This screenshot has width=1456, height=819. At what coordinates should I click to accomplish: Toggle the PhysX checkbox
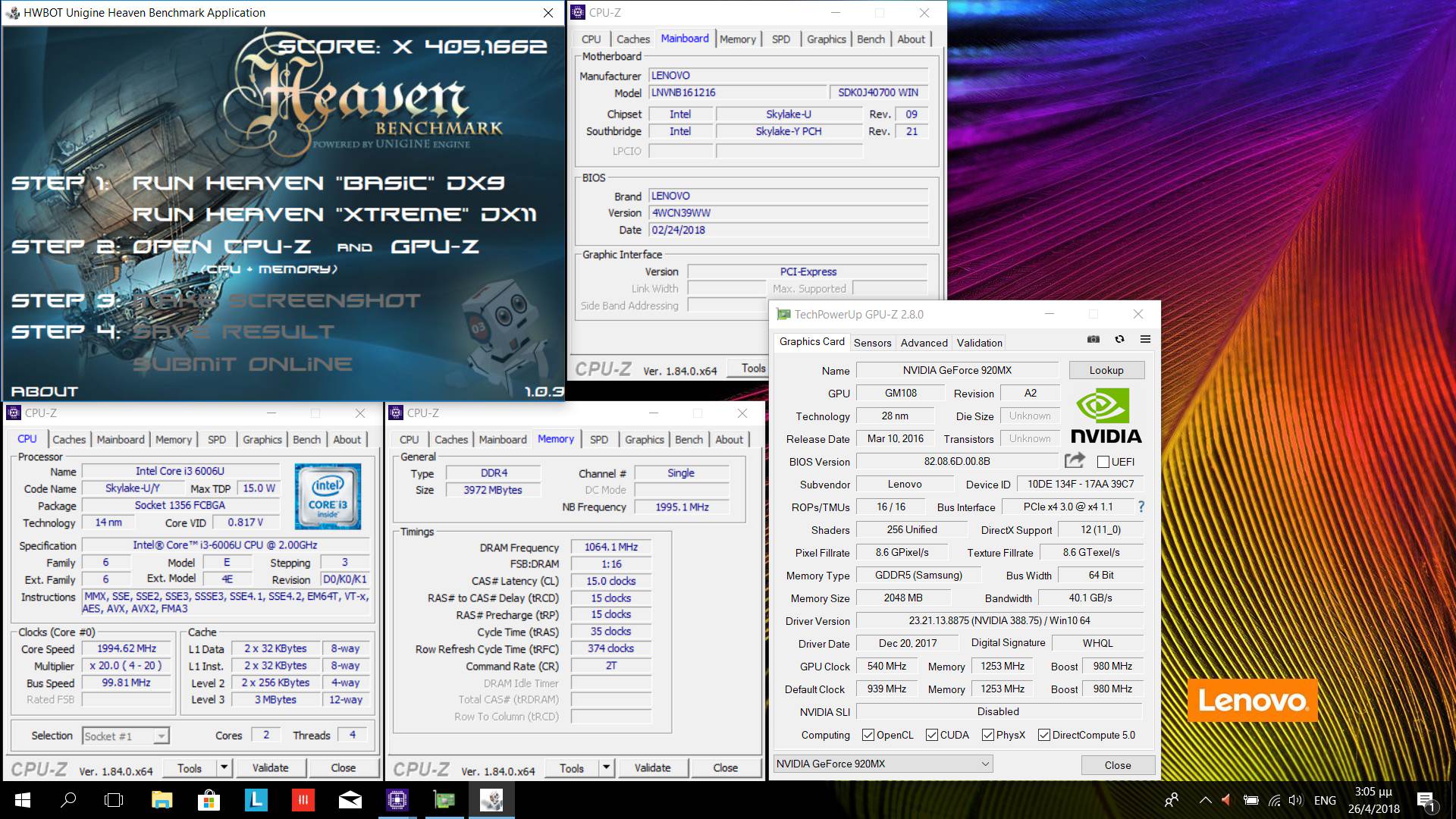(x=988, y=735)
